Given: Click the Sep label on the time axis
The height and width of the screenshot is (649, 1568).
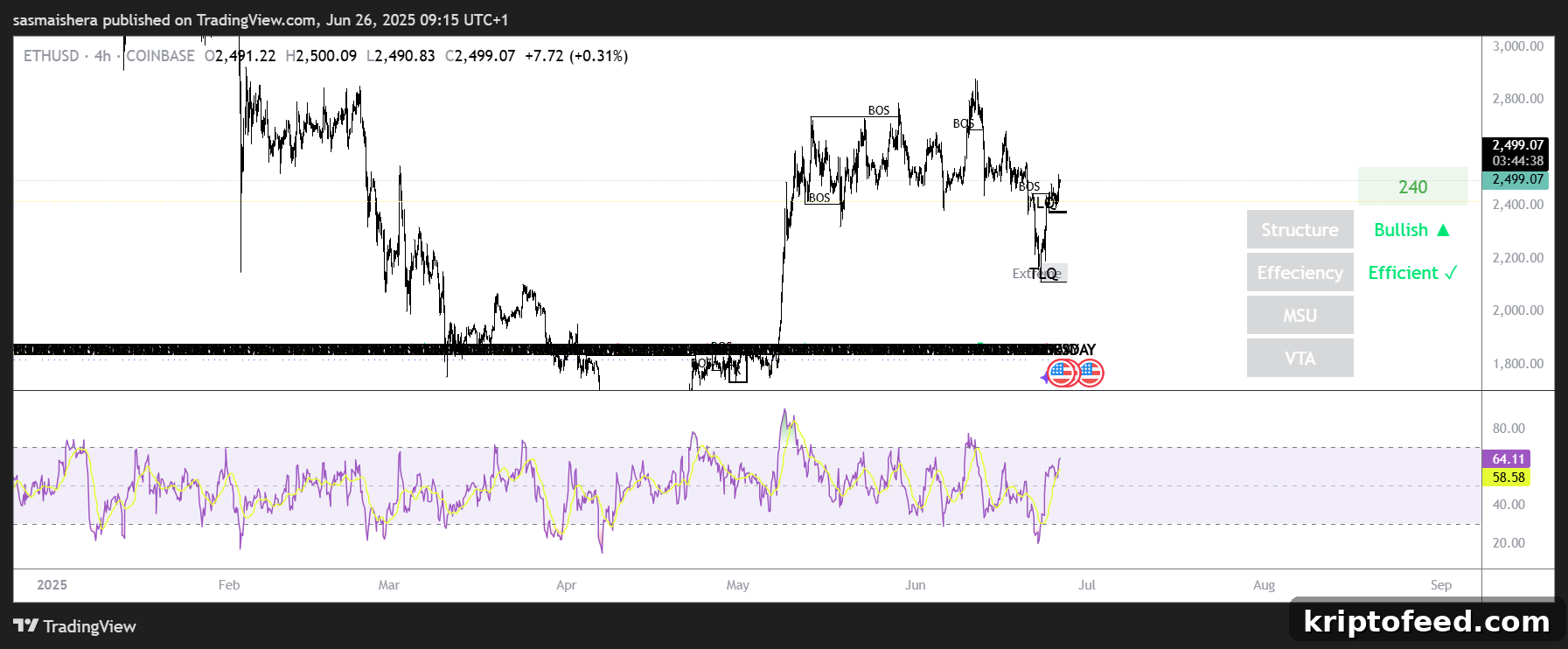Looking at the screenshot, I should pos(1441,585).
